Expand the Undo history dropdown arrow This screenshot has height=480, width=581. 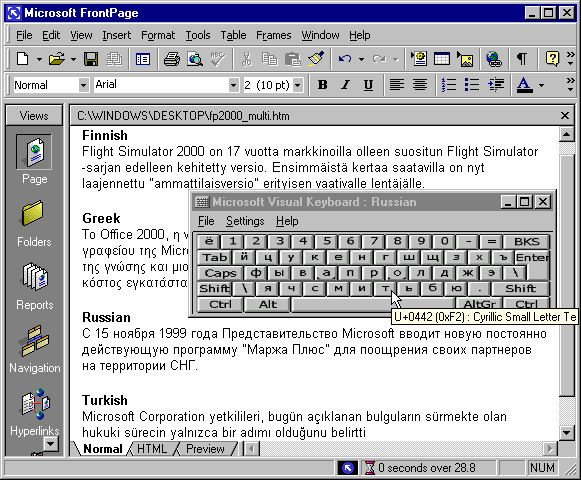361,59
